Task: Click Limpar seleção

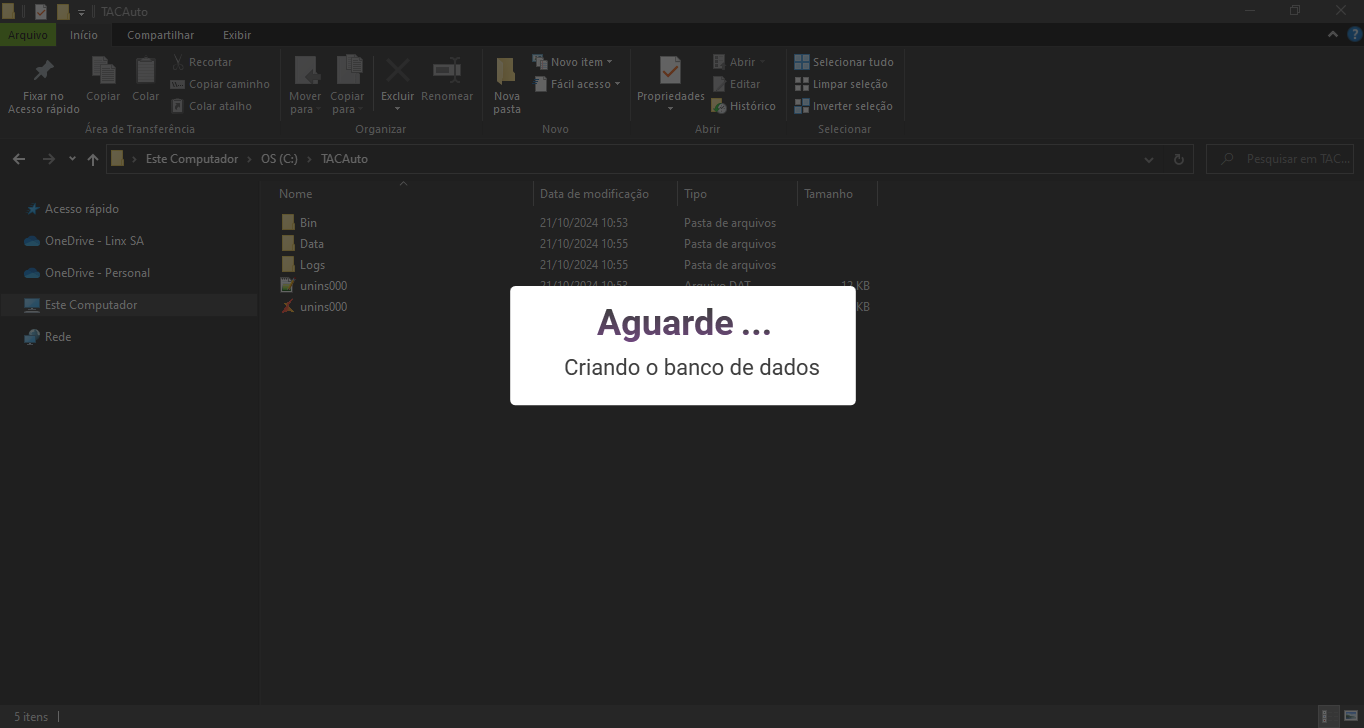Action: pos(841,84)
